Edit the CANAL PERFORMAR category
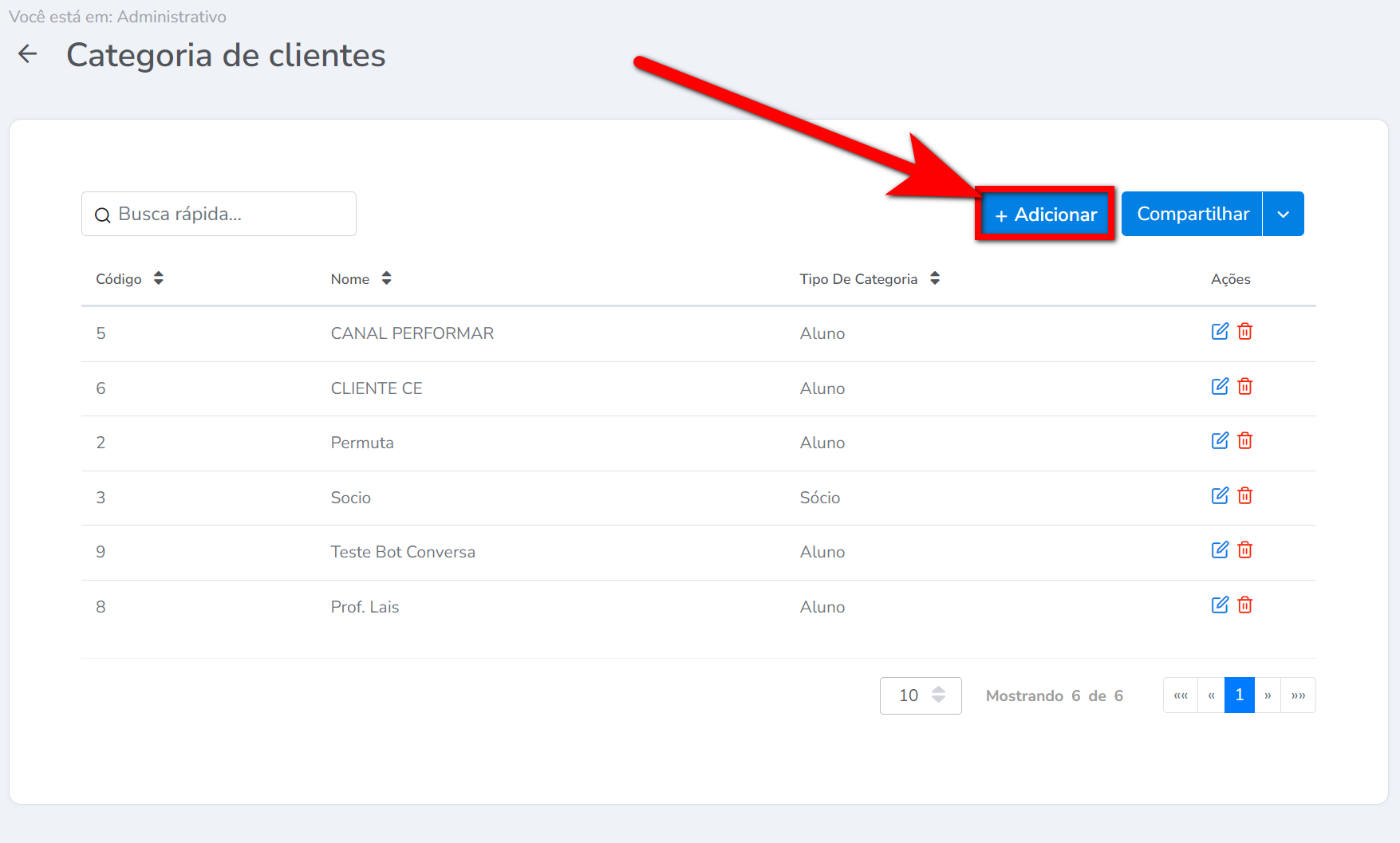Screen dimensions: 1400x843 1220,332
